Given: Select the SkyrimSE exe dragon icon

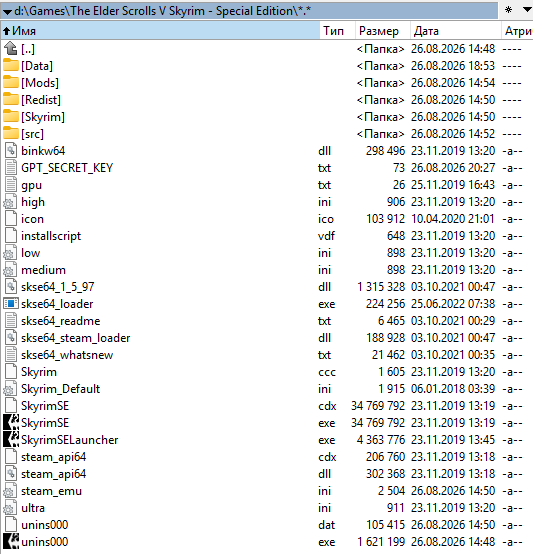Looking at the screenshot, I should click(x=11, y=423).
